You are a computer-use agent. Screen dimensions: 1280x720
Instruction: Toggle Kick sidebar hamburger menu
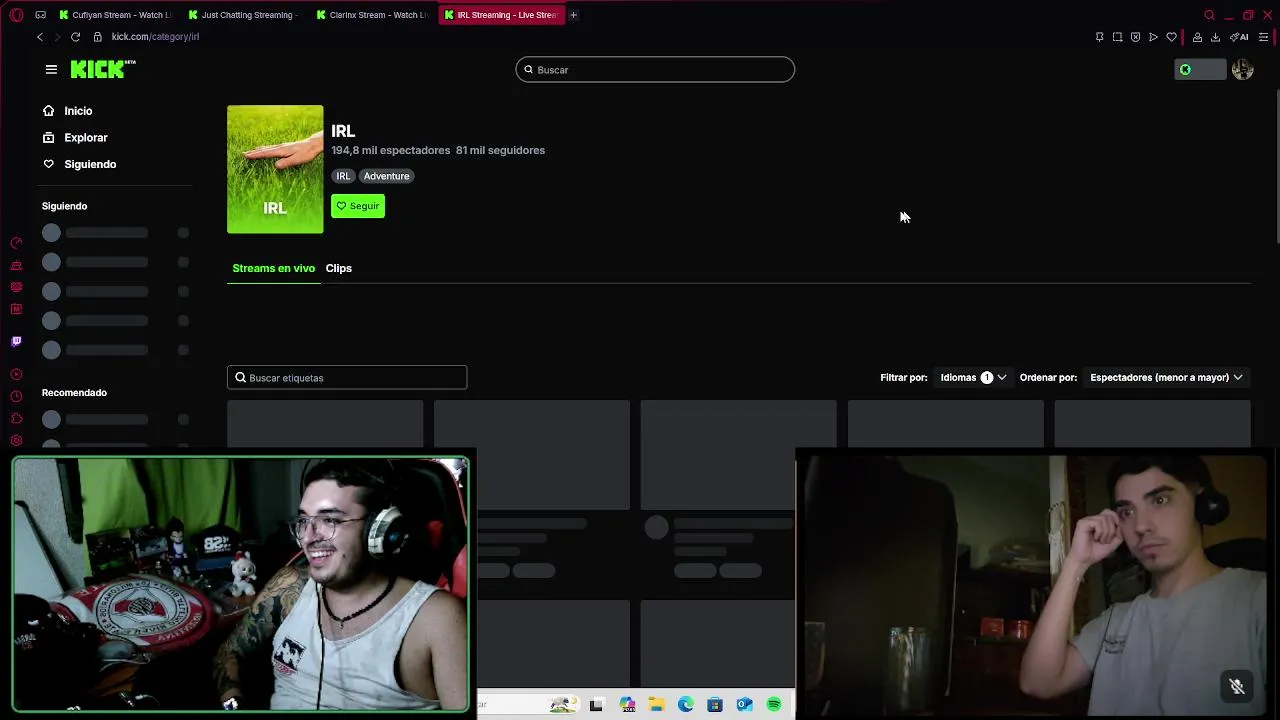point(51,69)
